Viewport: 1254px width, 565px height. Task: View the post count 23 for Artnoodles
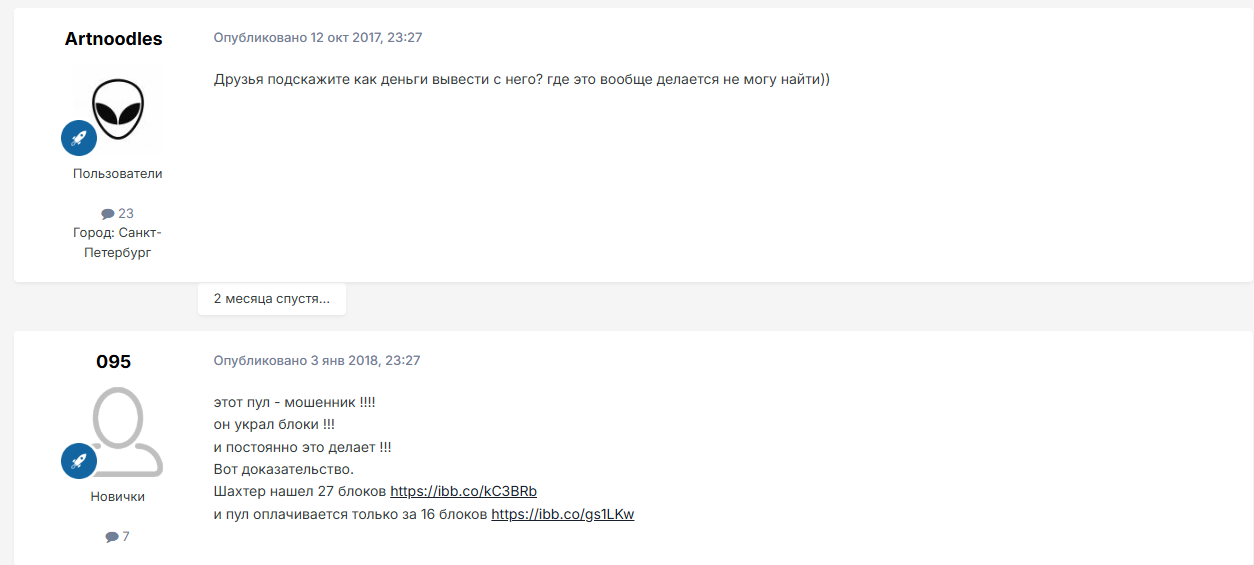[x=126, y=214]
